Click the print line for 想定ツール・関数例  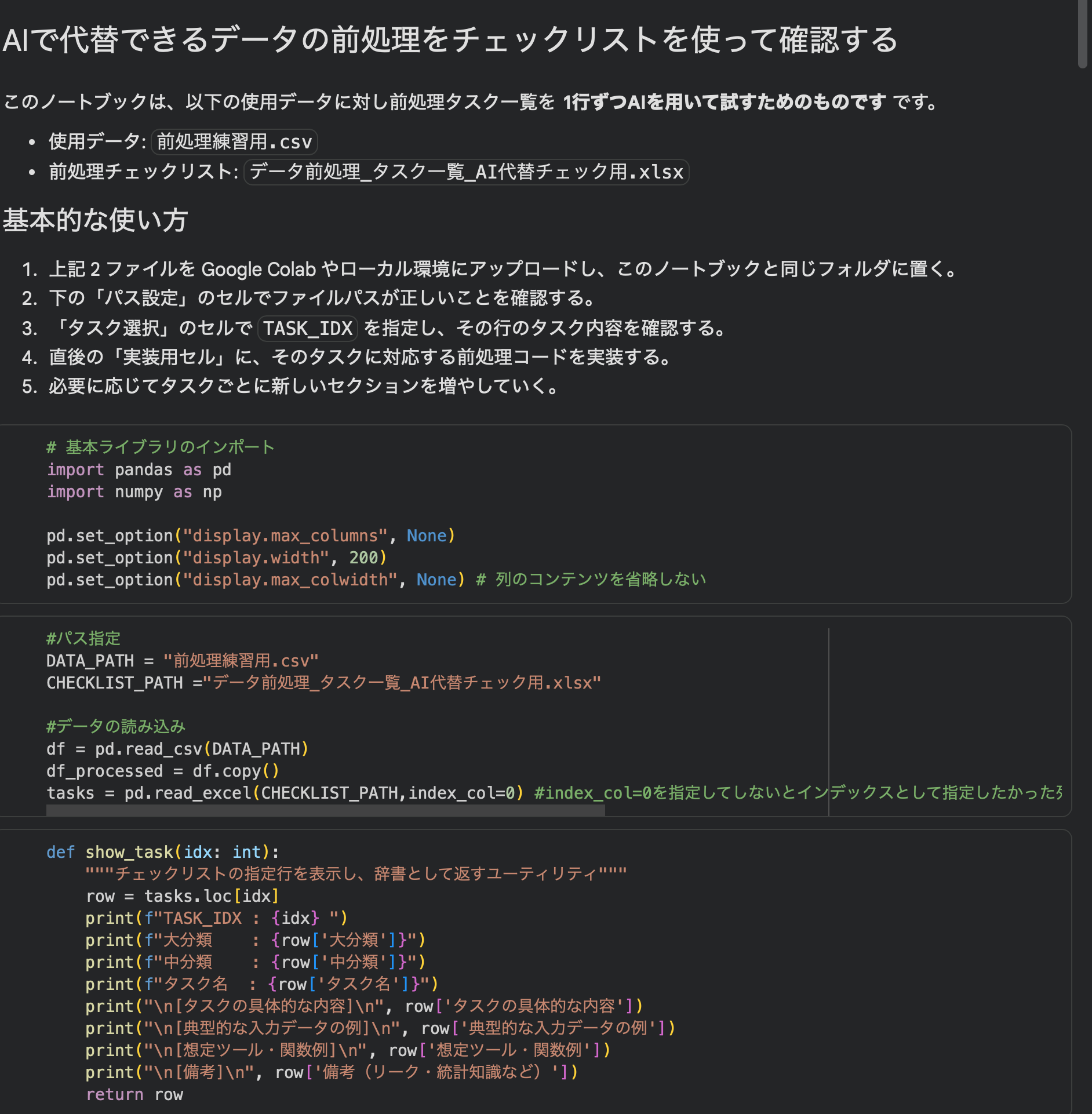click(x=348, y=1050)
